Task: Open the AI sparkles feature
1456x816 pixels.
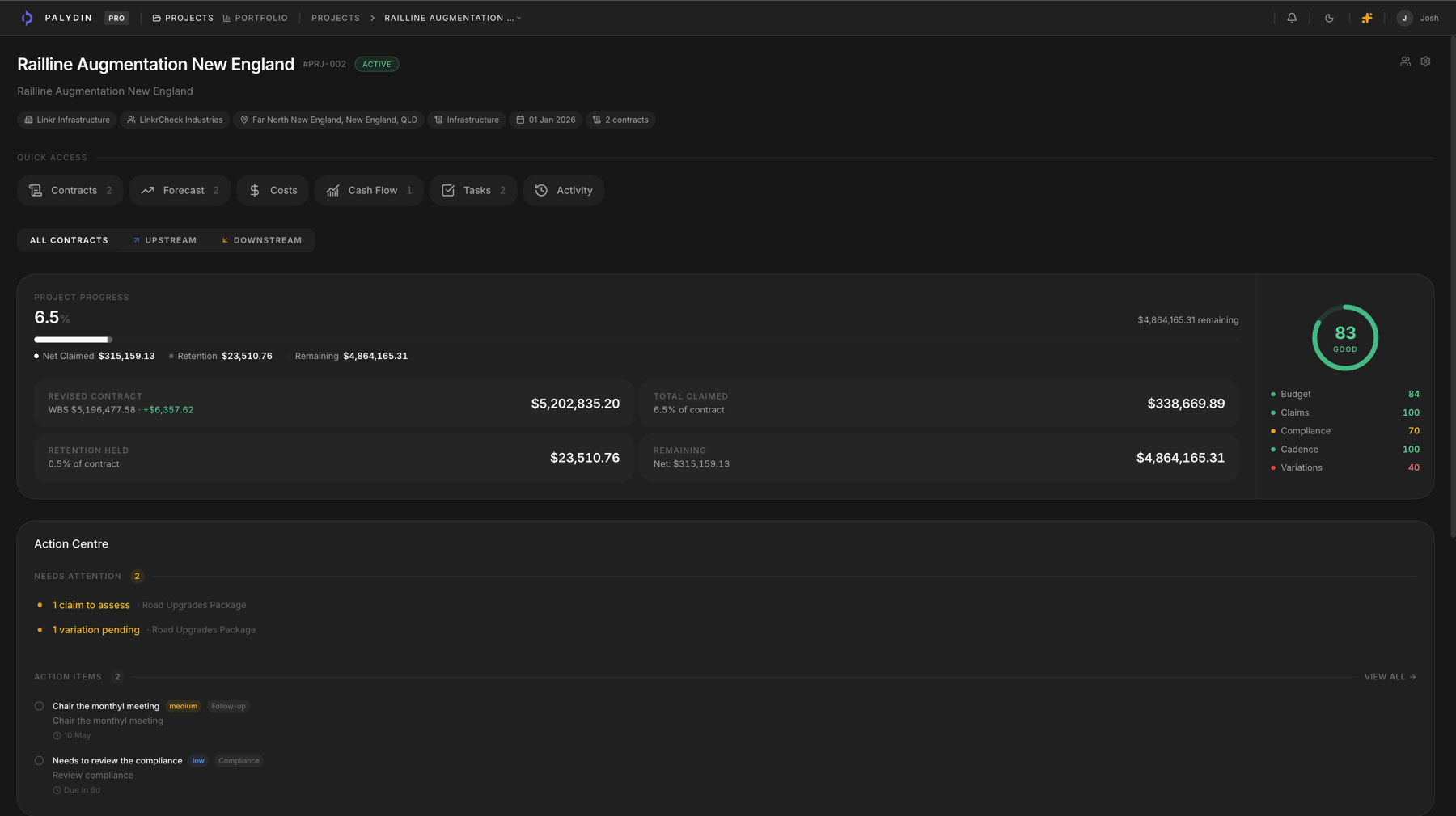Action: 1367,17
